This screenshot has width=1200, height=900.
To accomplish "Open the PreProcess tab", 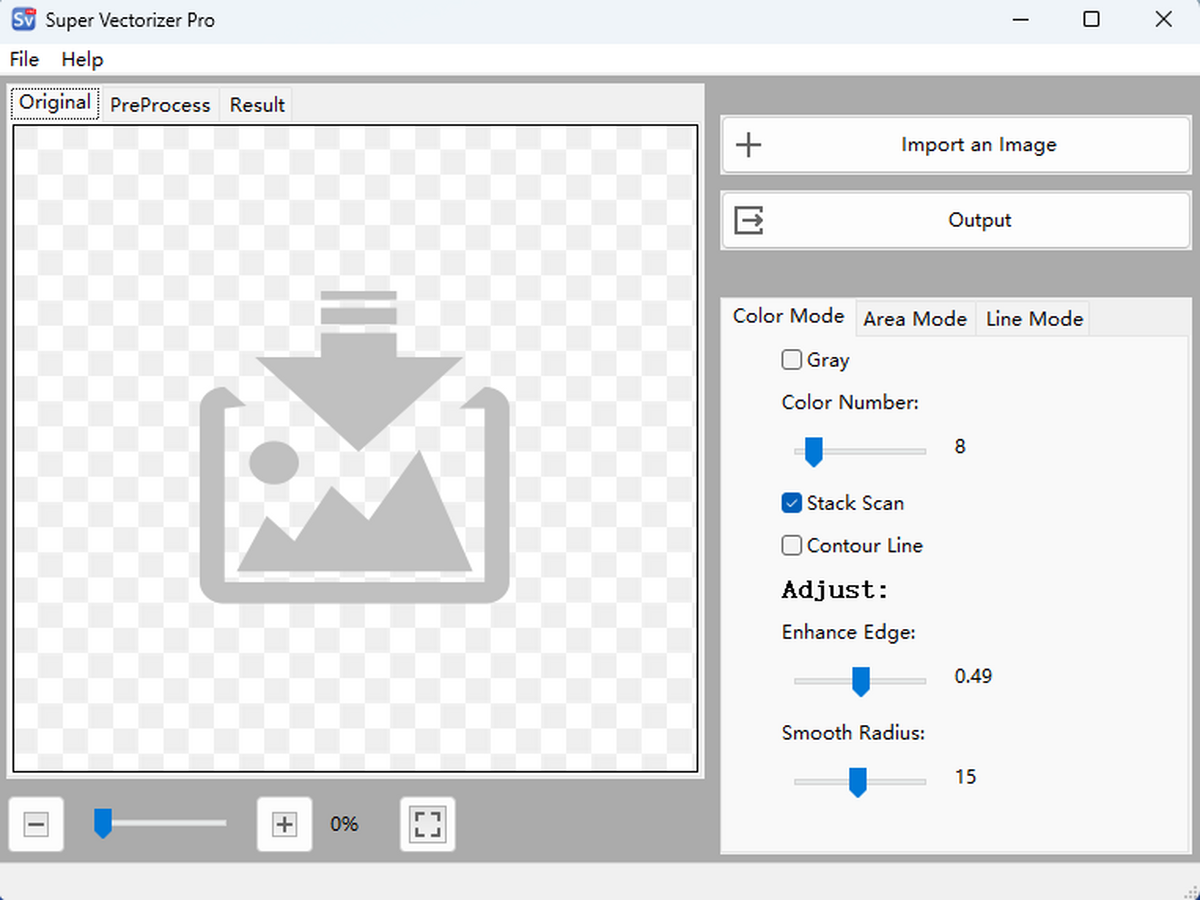I will click(160, 104).
